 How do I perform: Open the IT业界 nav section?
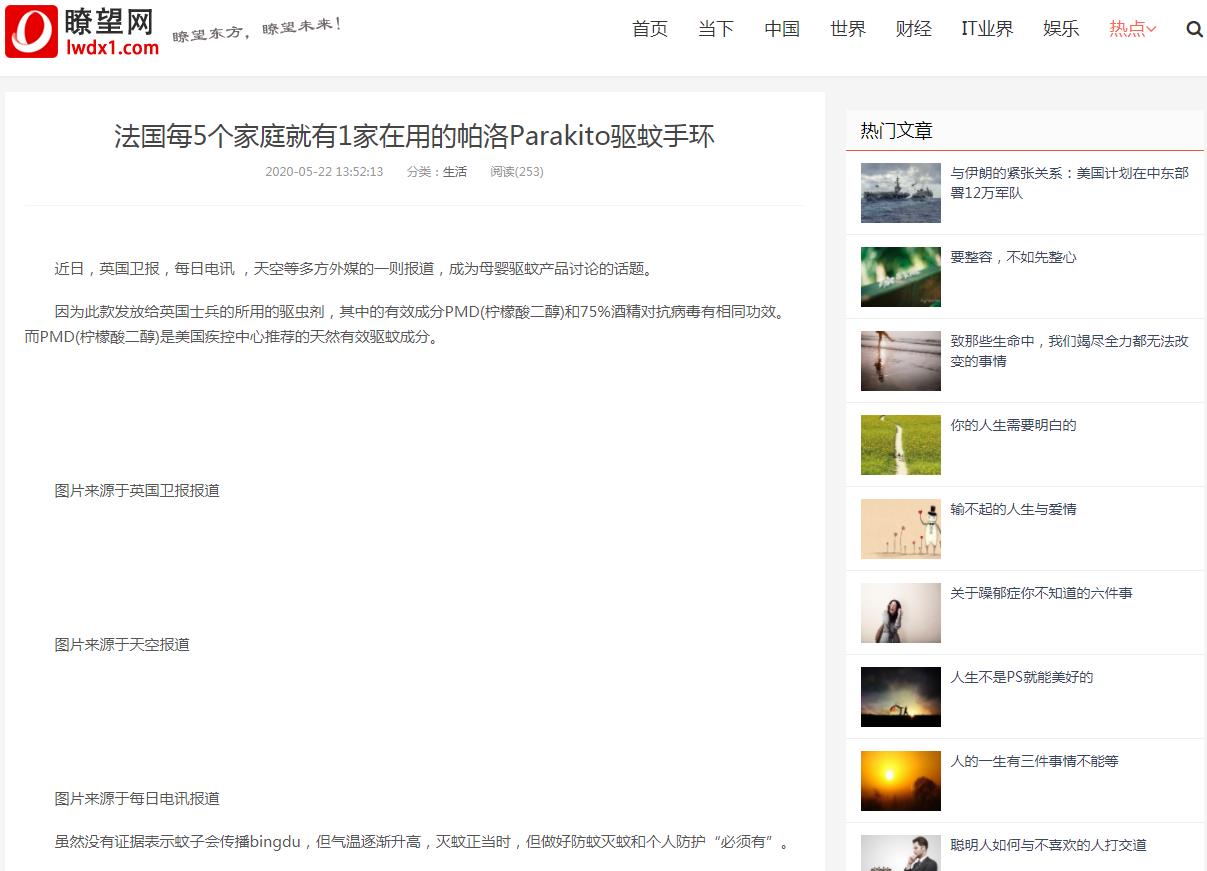coord(988,29)
